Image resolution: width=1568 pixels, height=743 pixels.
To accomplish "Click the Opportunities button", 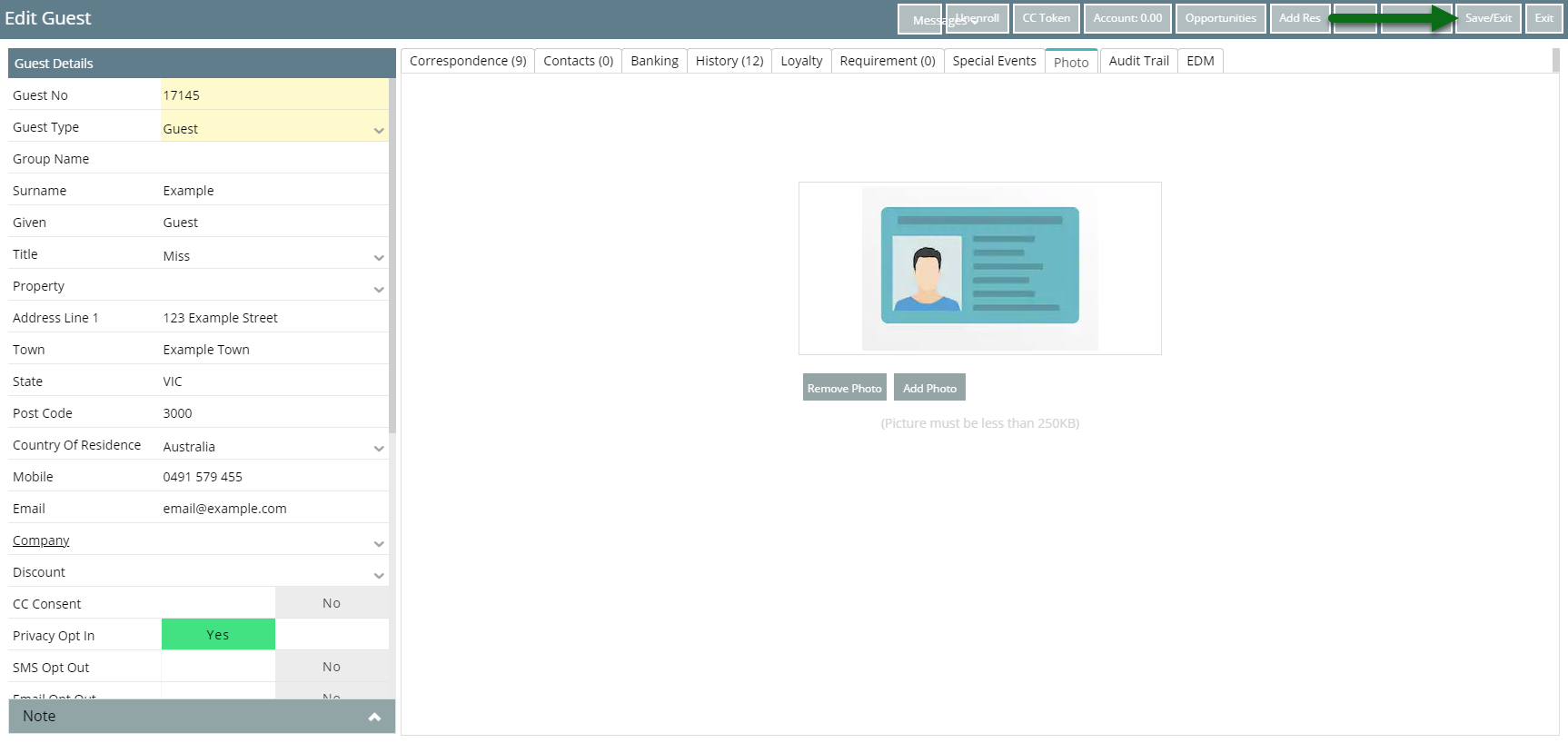I will coord(1220,18).
